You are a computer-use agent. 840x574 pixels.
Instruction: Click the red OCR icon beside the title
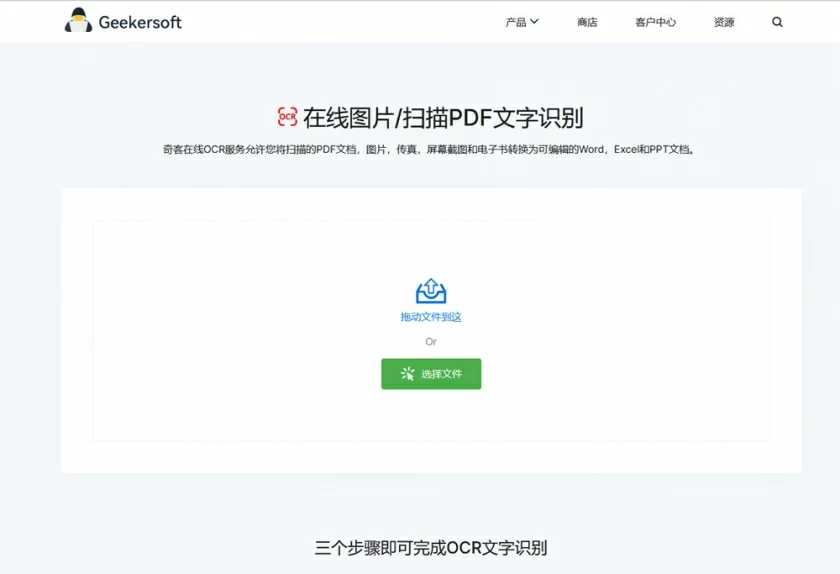coord(288,117)
